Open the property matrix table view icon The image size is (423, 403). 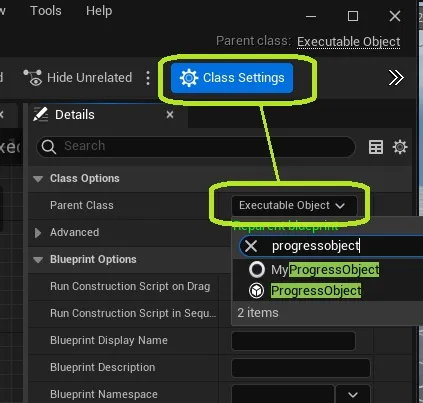376,147
